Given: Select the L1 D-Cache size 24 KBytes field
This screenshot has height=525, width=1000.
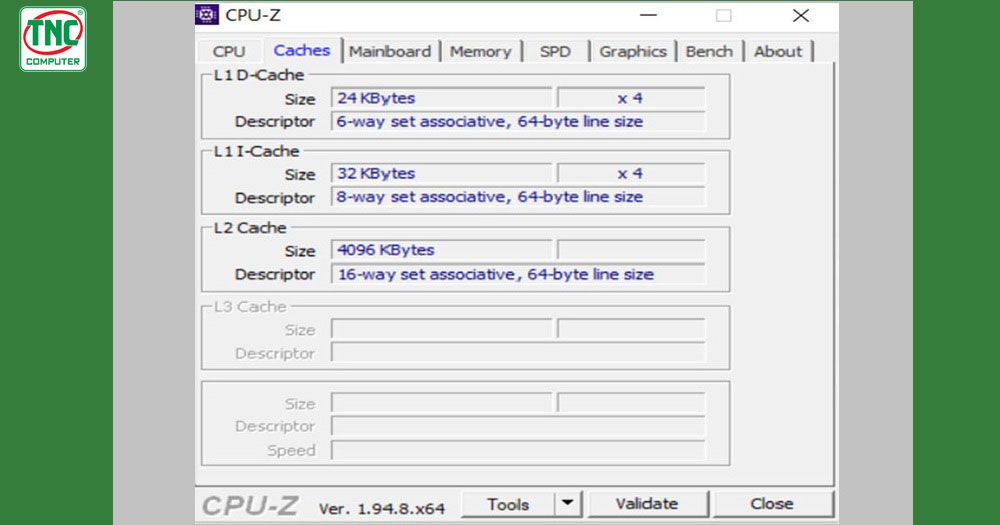Looking at the screenshot, I should click(441, 98).
